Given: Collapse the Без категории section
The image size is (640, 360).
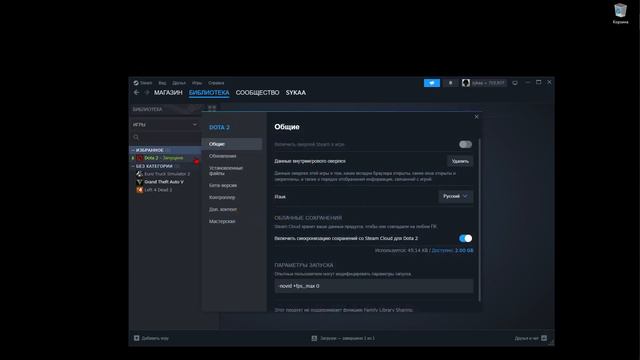Looking at the screenshot, I should coord(133,166).
